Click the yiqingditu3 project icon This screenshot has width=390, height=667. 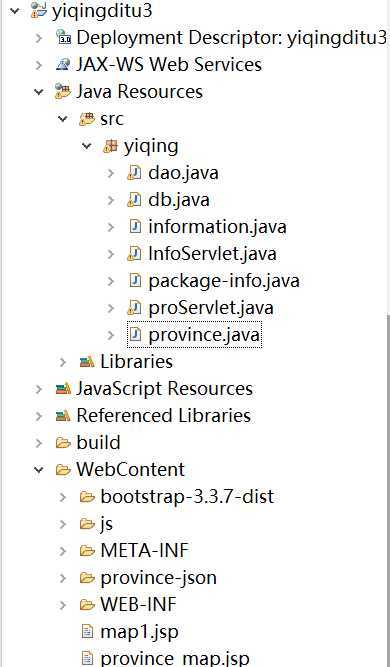(39, 10)
